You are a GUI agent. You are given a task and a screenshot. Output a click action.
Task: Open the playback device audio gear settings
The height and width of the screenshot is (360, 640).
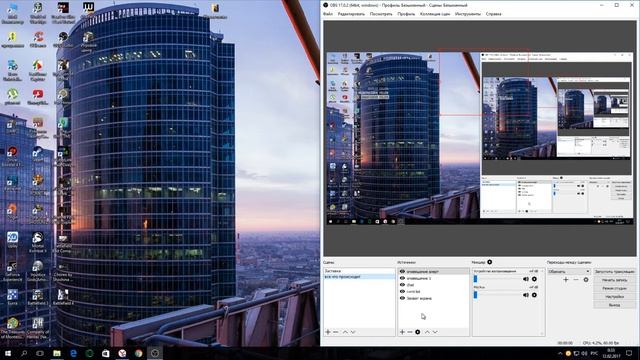coord(534,279)
